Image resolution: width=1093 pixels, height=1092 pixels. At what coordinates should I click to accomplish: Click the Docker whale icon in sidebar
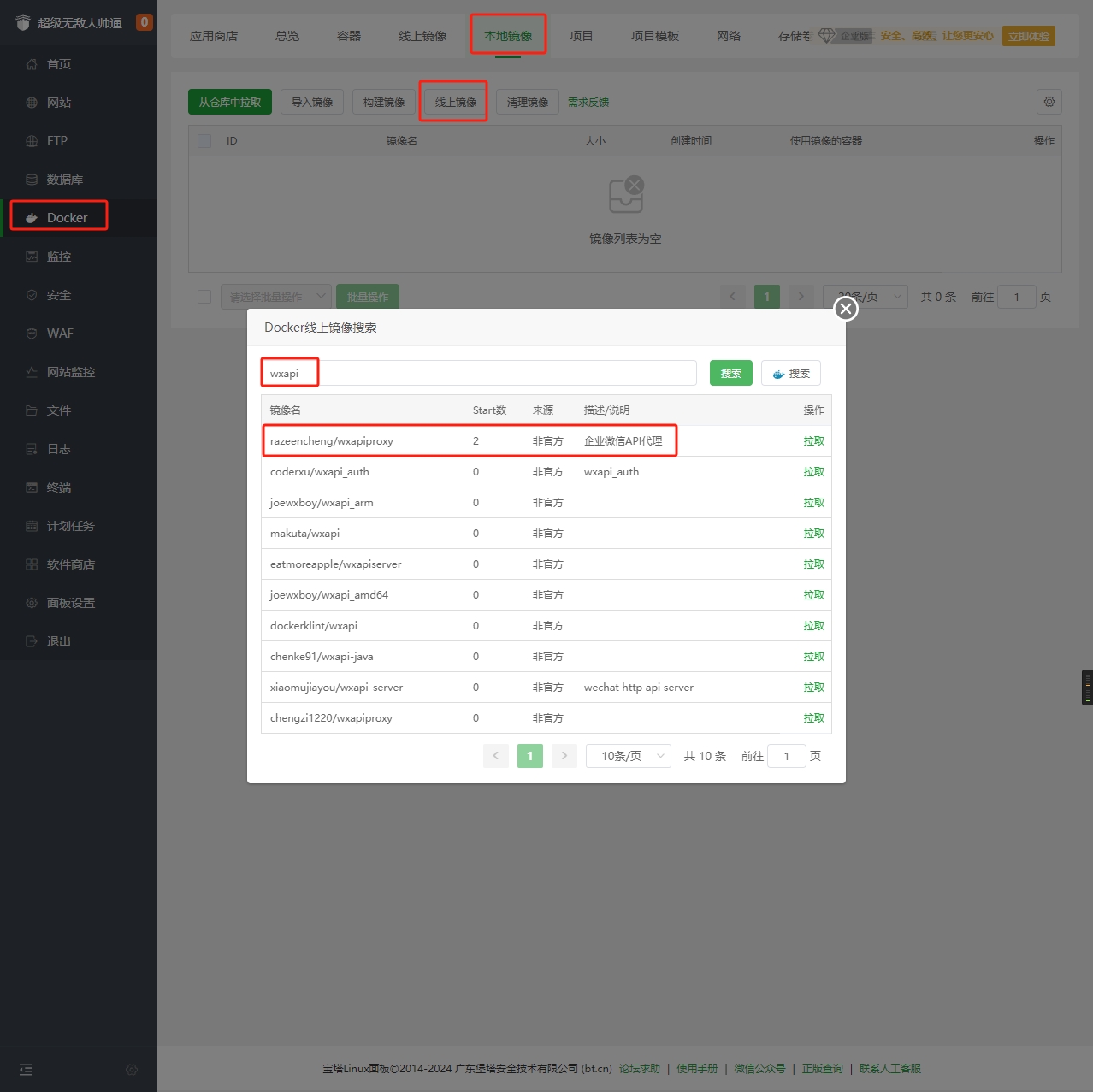[32, 218]
